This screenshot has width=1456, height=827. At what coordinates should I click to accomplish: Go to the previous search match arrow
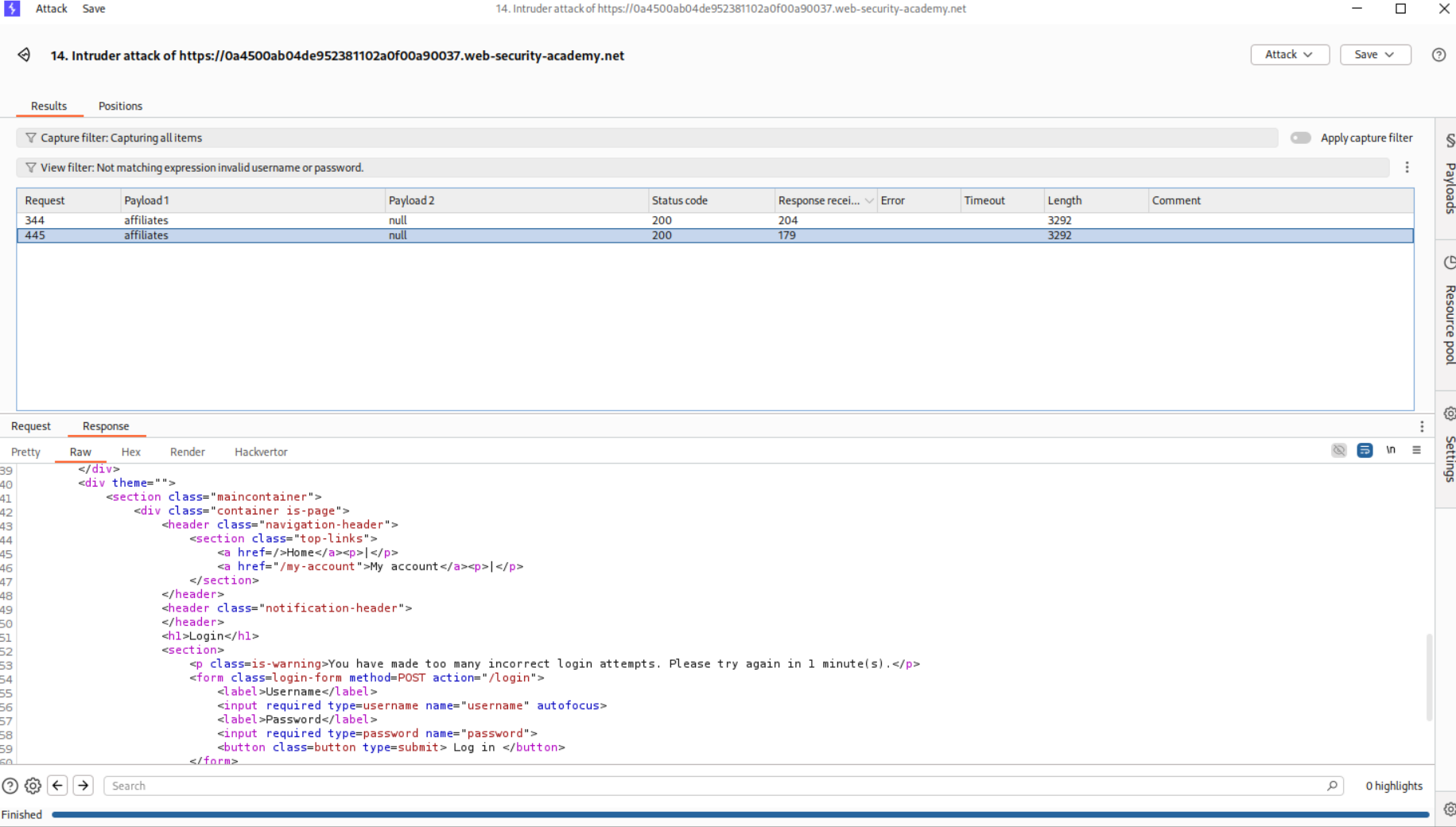click(x=57, y=786)
